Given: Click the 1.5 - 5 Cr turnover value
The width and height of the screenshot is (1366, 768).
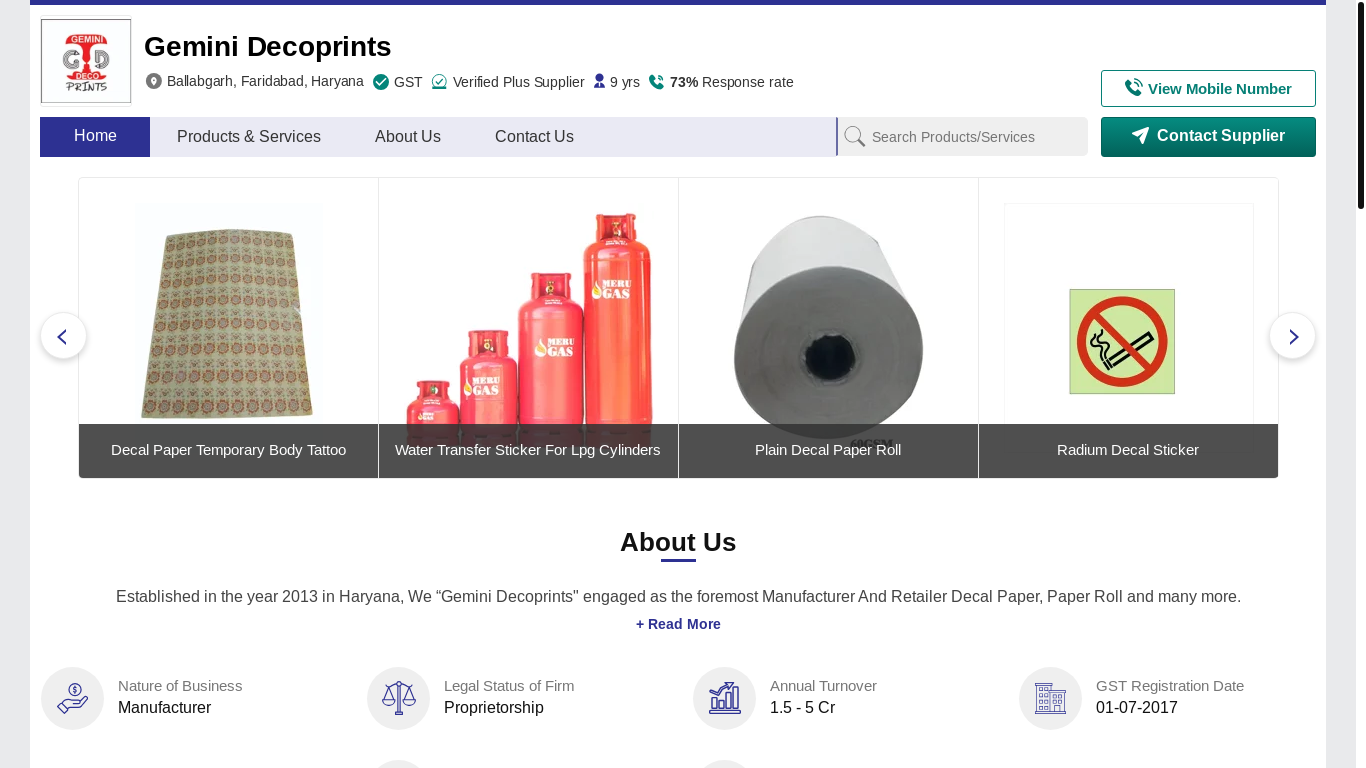Looking at the screenshot, I should pyautogui.click(x=802, y=708).
